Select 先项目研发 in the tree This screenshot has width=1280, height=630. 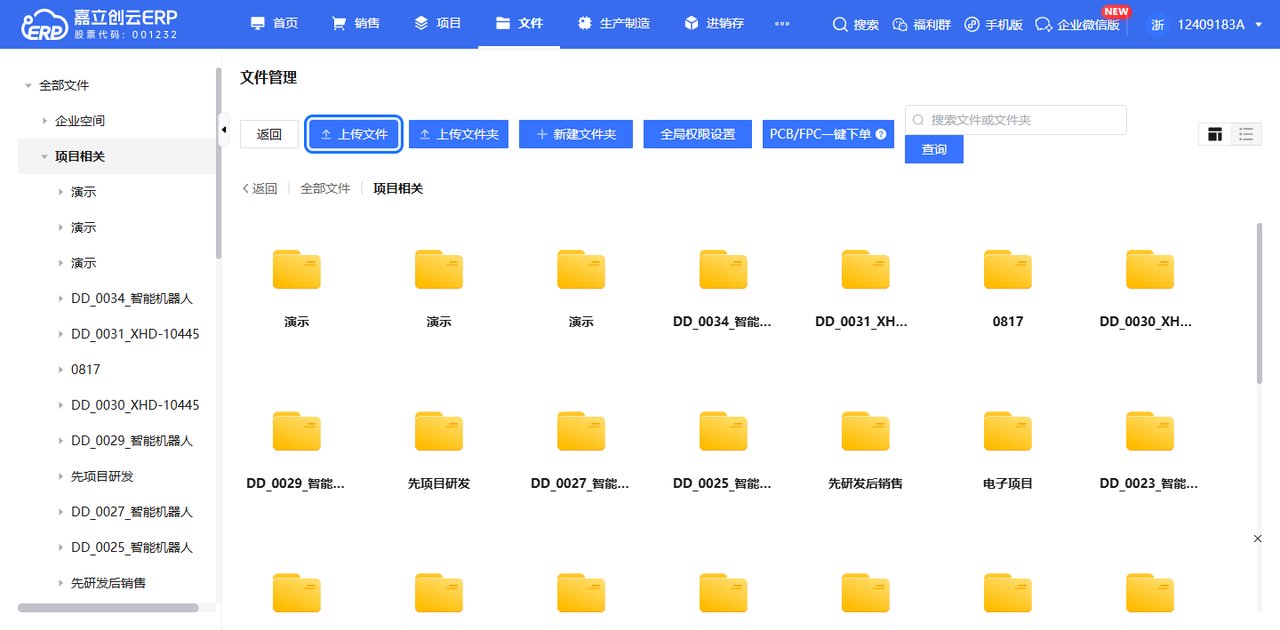[x=102, y=476]
